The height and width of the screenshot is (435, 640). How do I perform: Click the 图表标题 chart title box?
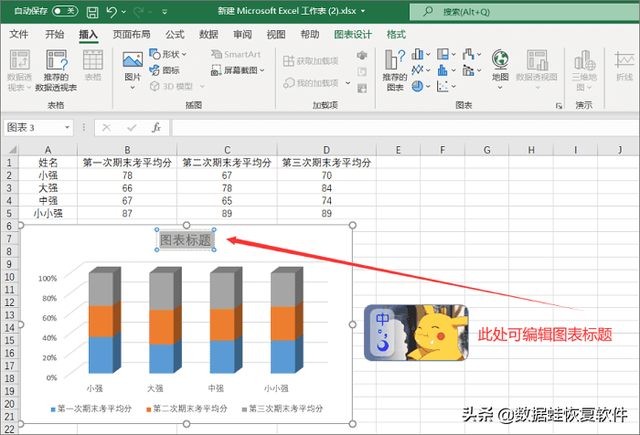point(186,240)
